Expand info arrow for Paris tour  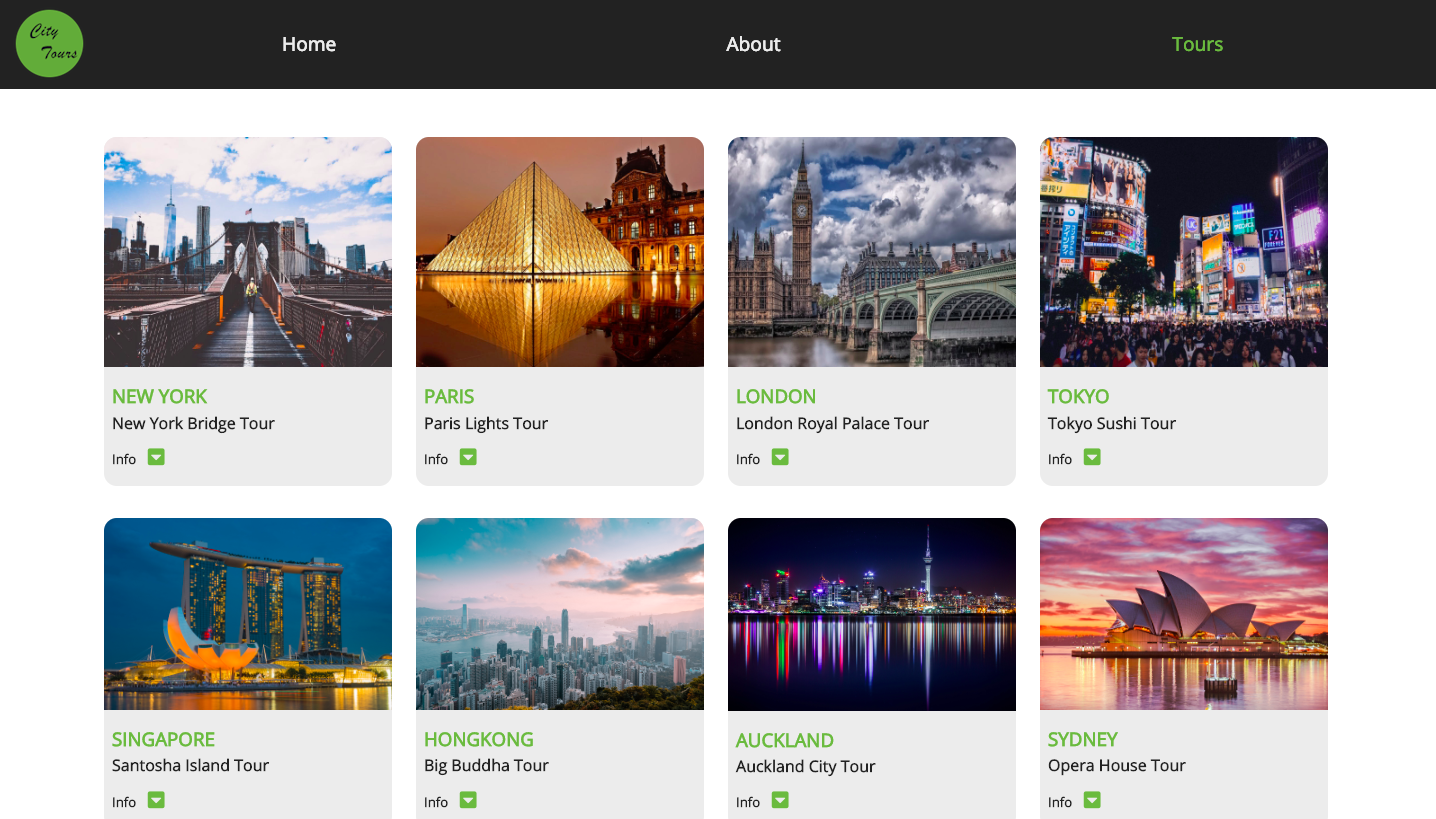coord(468,457)
